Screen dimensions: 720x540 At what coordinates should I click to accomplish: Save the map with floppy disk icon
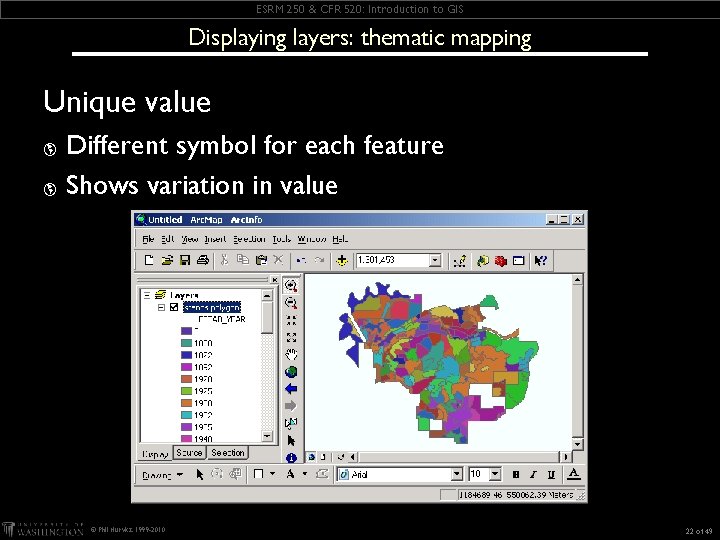click(x=185, y=260)
